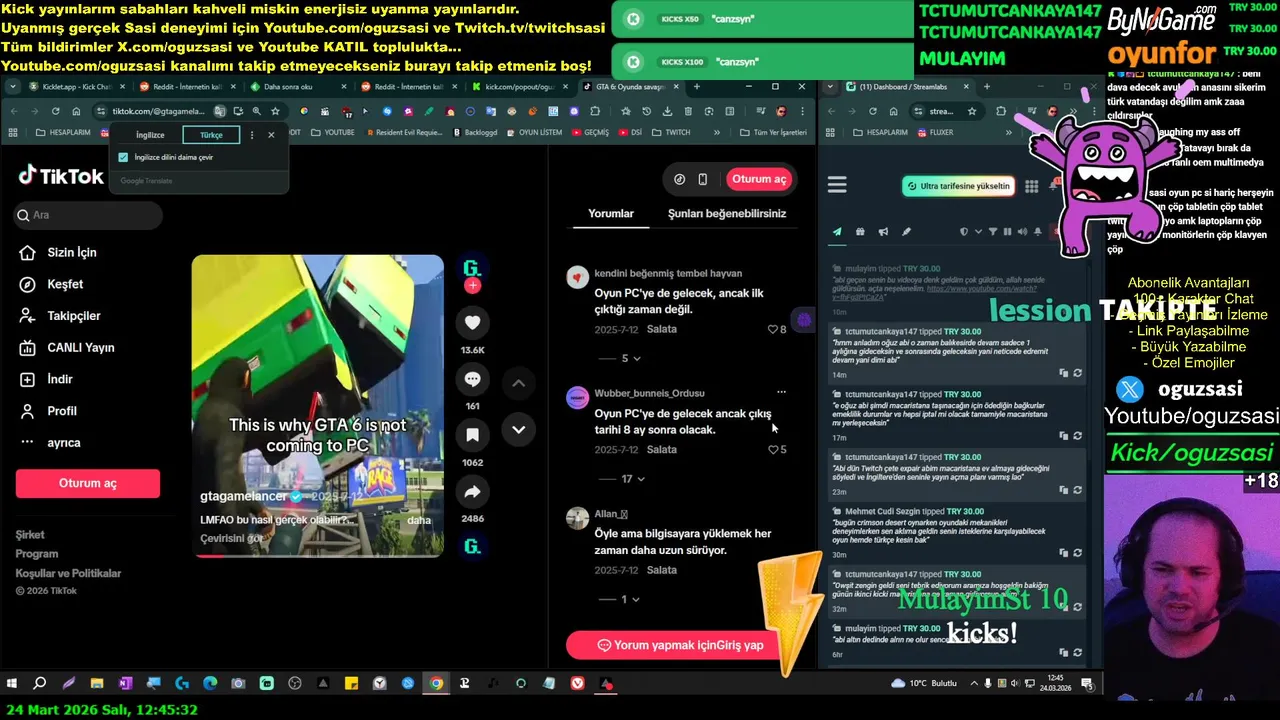Image resolution: width=1280 pixels, height=720 pixels.
Task: Click the TikTok logo
Action: [60, 176]
